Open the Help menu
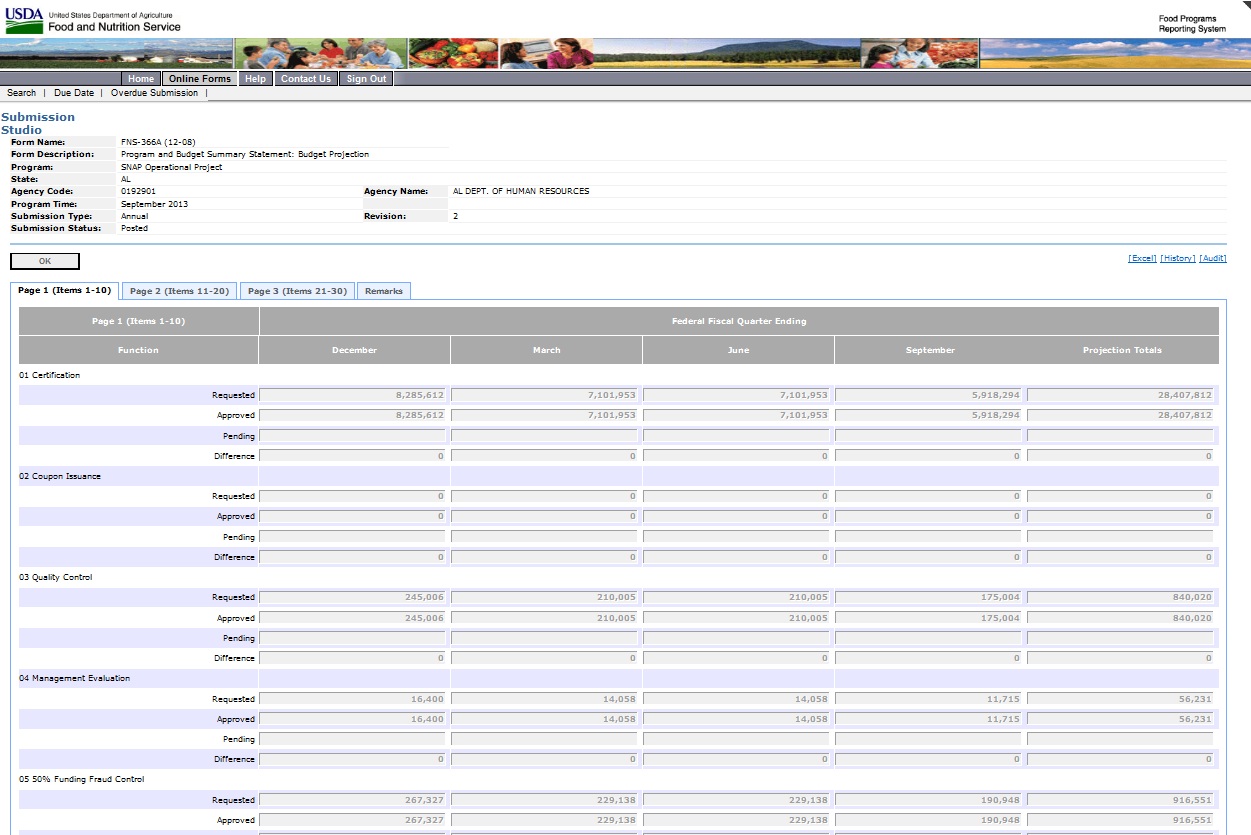This screenshot has height=835, width=1251. click(x=256, y=79)
